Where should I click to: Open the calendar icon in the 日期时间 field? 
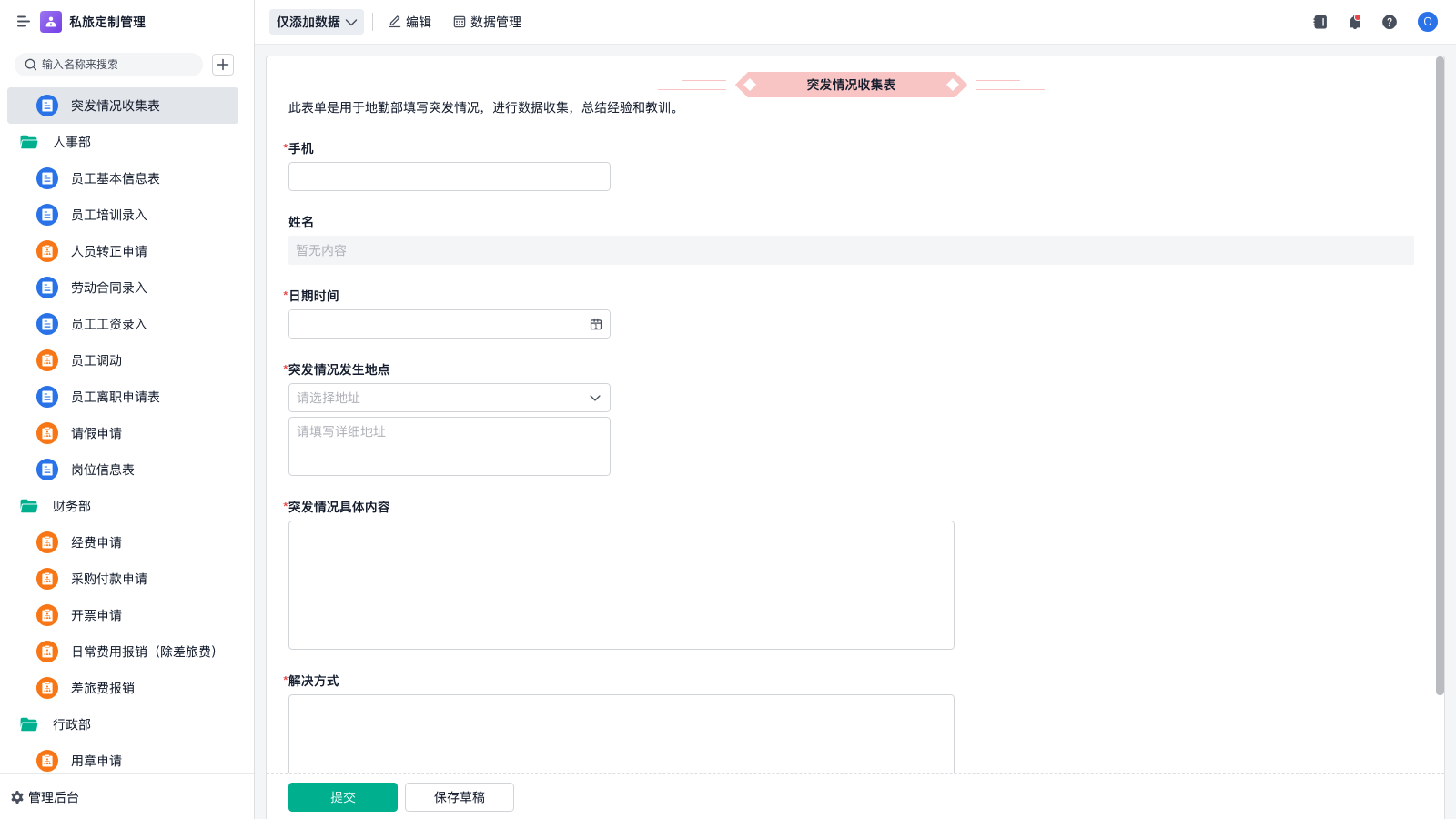point(596,324)
